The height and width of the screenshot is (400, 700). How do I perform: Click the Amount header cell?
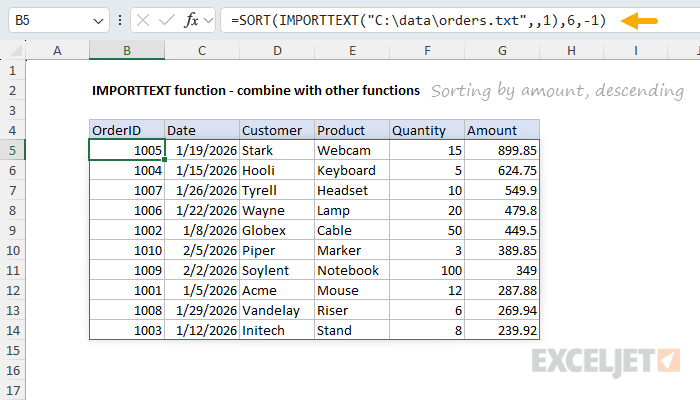pos(502,130)
